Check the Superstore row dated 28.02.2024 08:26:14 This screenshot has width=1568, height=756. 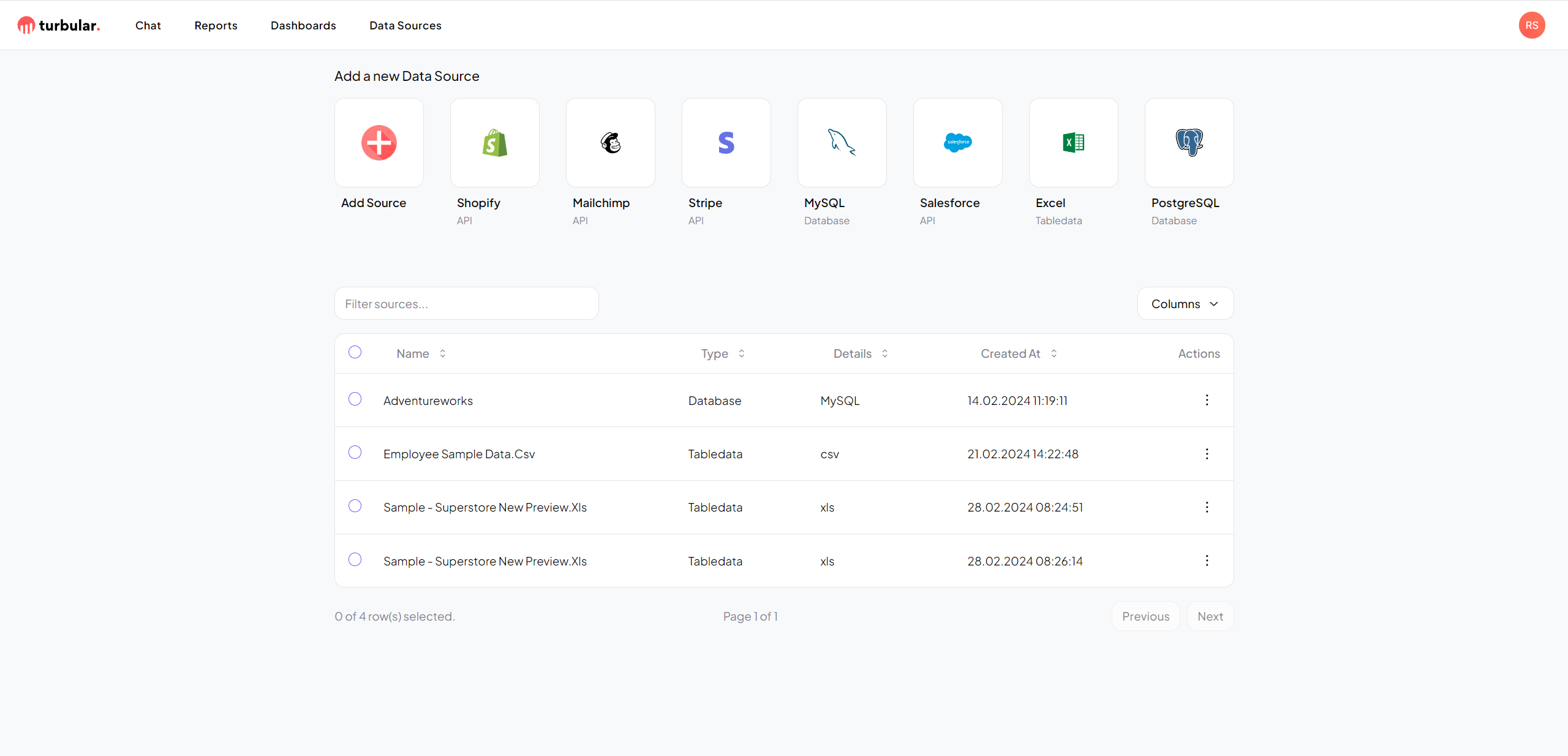[355, 559]
